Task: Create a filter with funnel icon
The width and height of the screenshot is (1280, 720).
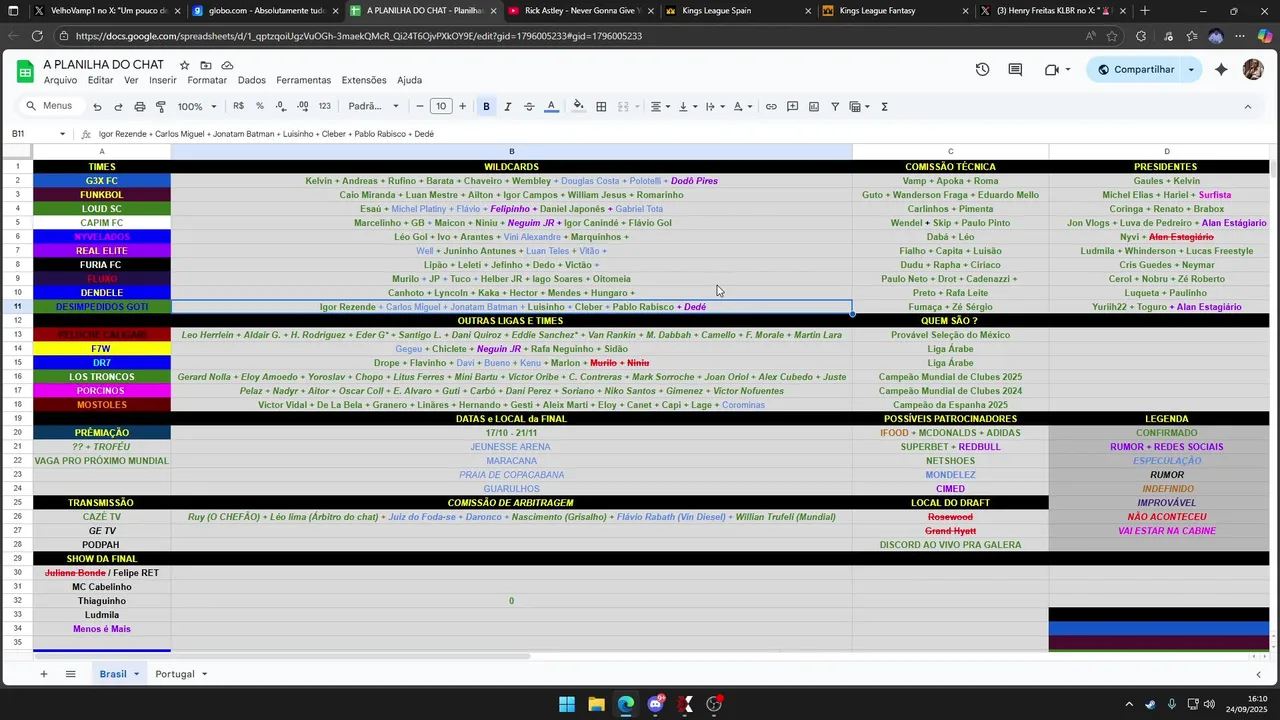Action: [x=836, y=107]
